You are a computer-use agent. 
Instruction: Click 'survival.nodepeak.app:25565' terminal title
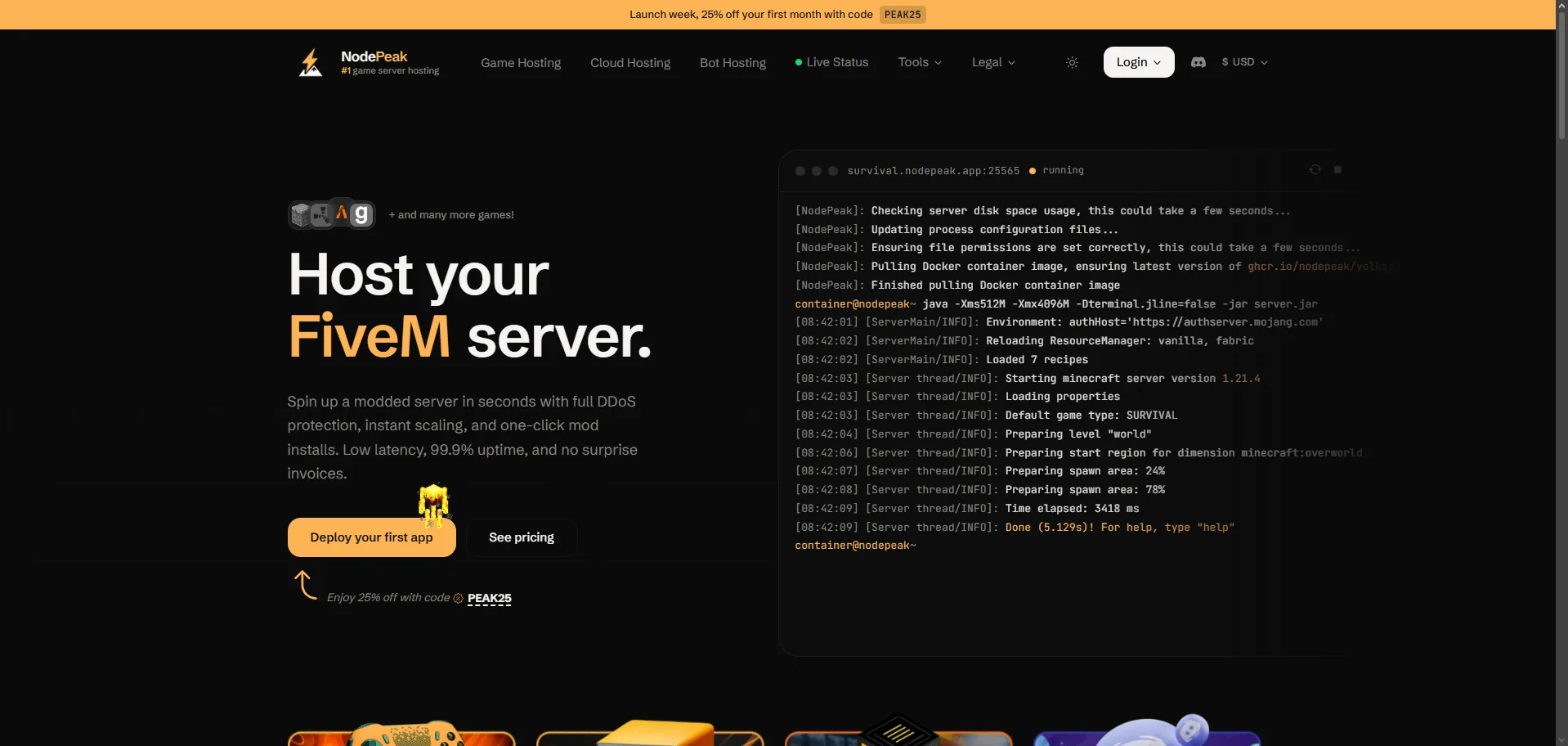click(x=934, y=171)
